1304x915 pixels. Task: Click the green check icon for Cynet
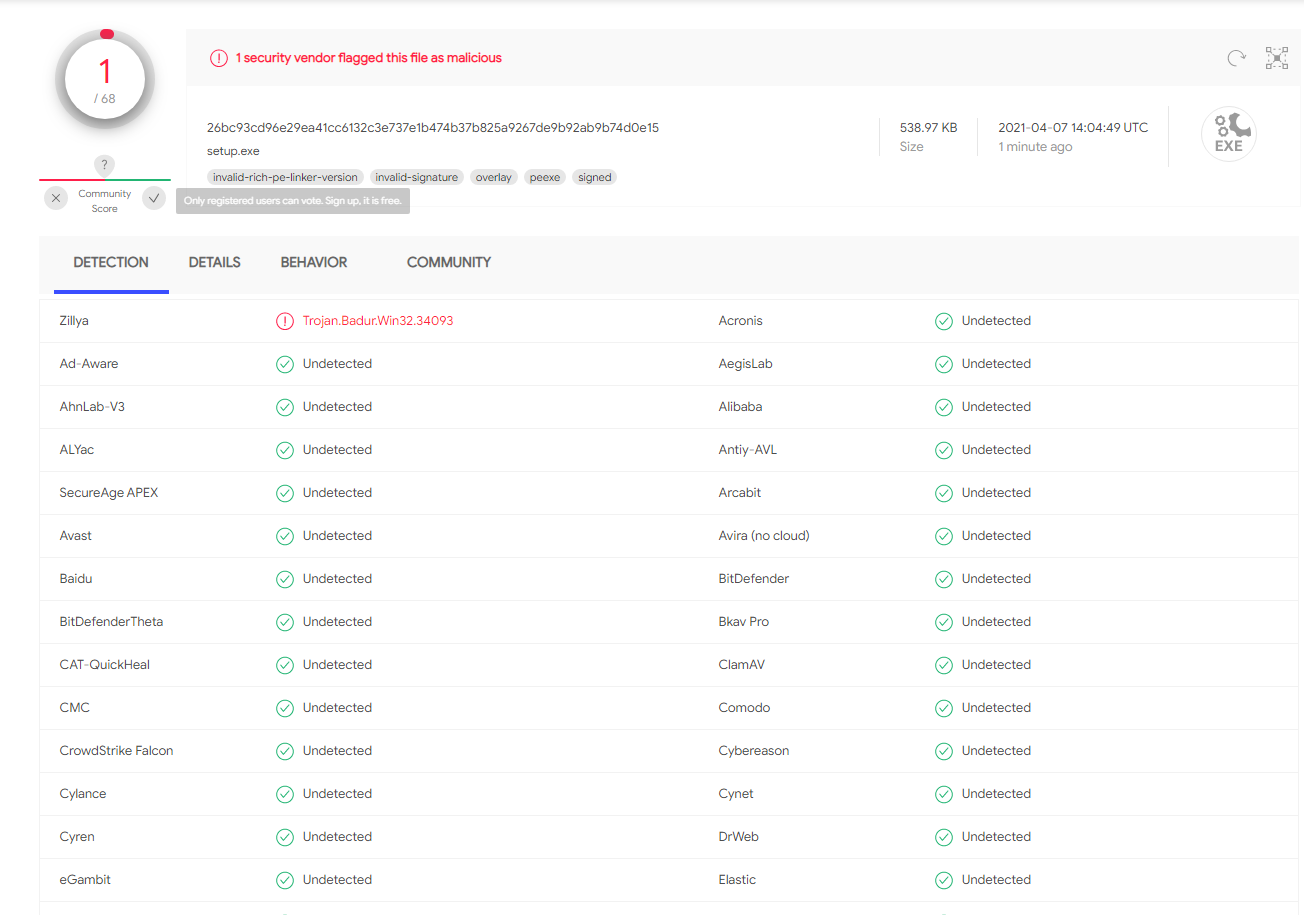tap(944, 794)
